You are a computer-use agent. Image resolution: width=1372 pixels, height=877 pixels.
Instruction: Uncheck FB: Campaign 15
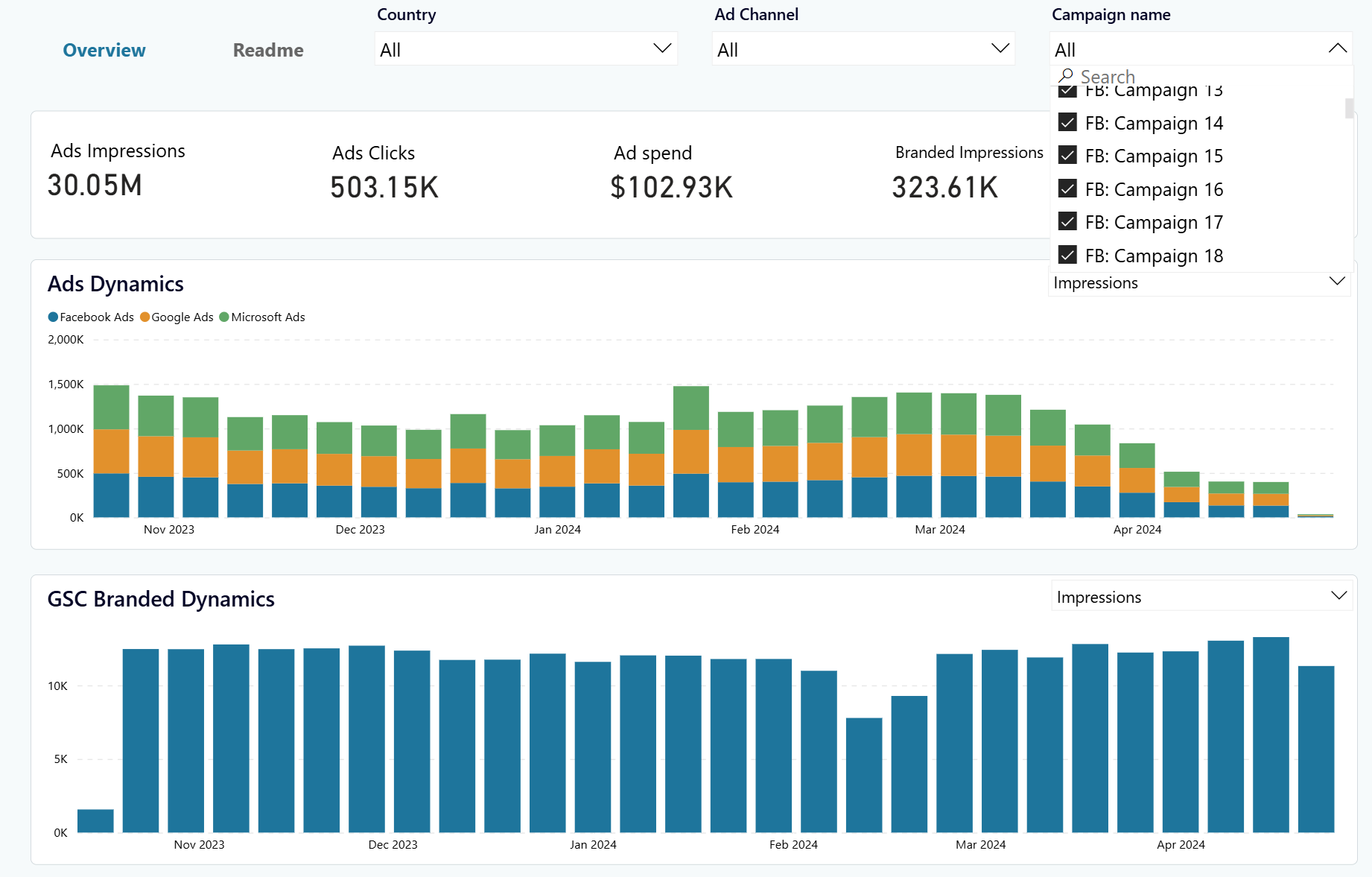pyautogui.click(x=1067, y=155)
